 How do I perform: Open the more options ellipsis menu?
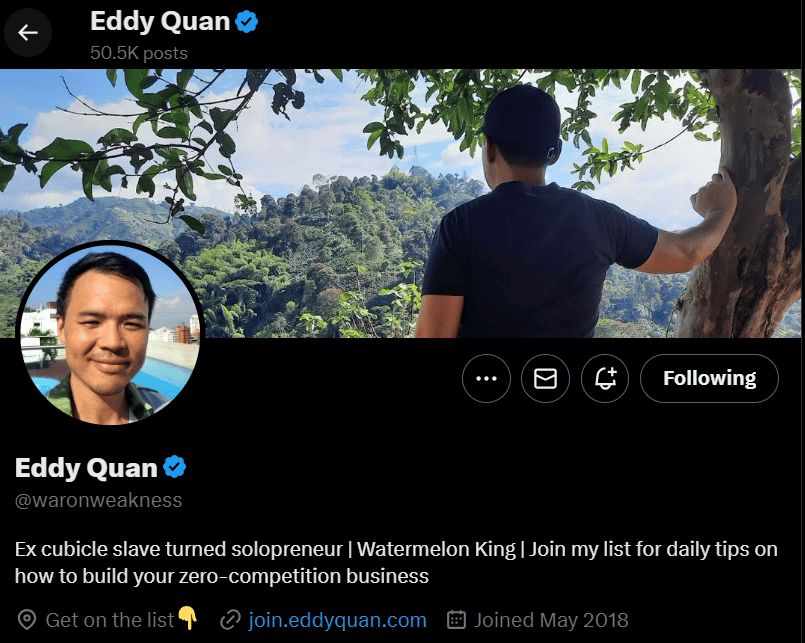tap(486, 379)
